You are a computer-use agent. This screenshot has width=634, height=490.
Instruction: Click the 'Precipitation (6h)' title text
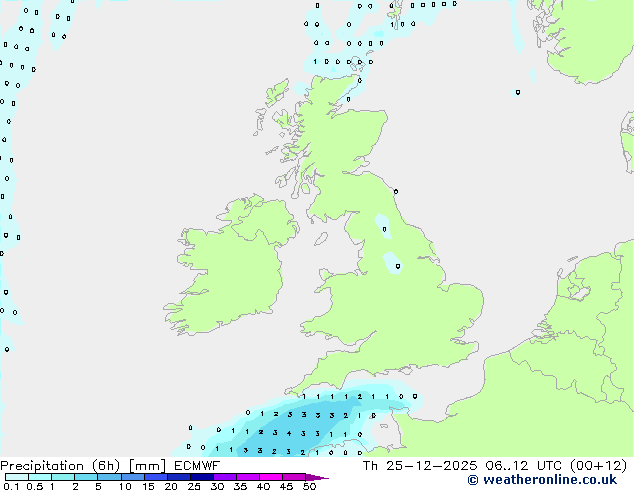coord(60,466)
